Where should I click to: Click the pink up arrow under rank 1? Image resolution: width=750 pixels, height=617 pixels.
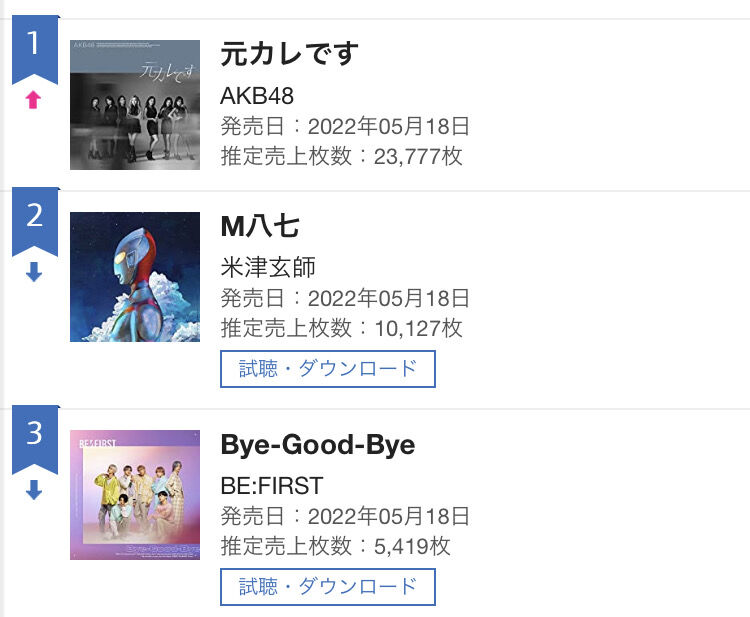(33, 100)
